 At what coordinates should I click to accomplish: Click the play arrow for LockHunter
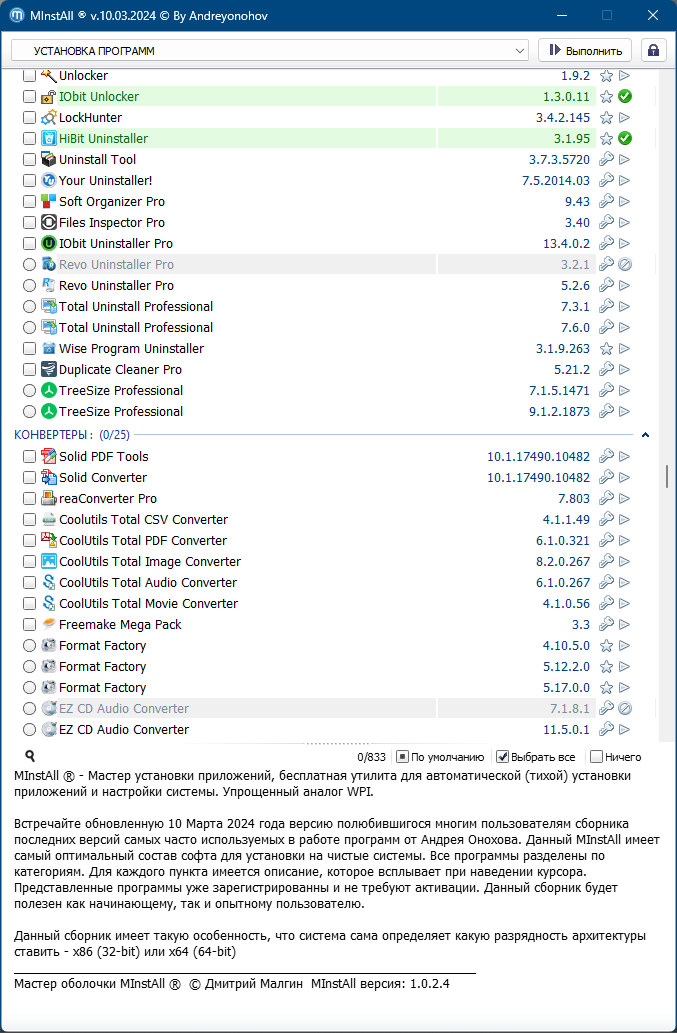(624, 118)
